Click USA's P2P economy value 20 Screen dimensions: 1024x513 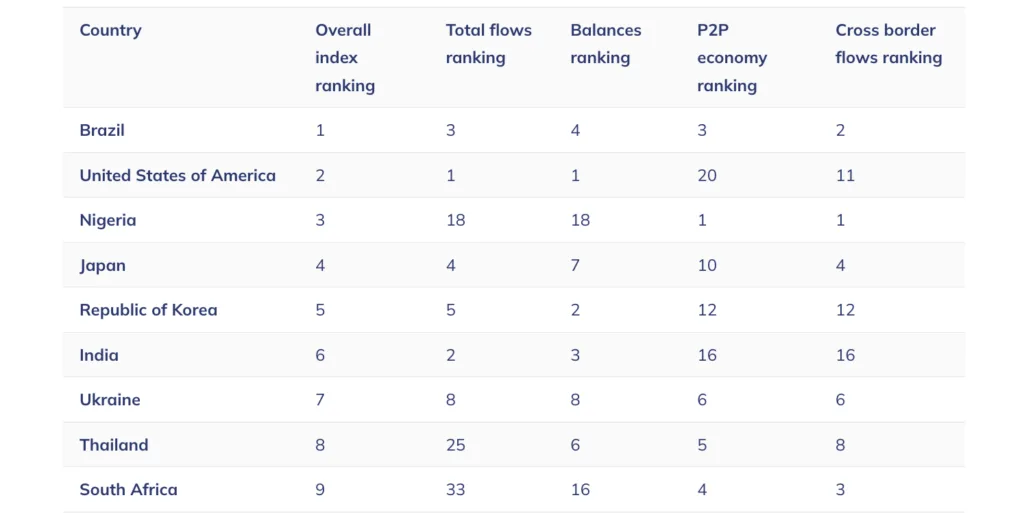point(707,176)
